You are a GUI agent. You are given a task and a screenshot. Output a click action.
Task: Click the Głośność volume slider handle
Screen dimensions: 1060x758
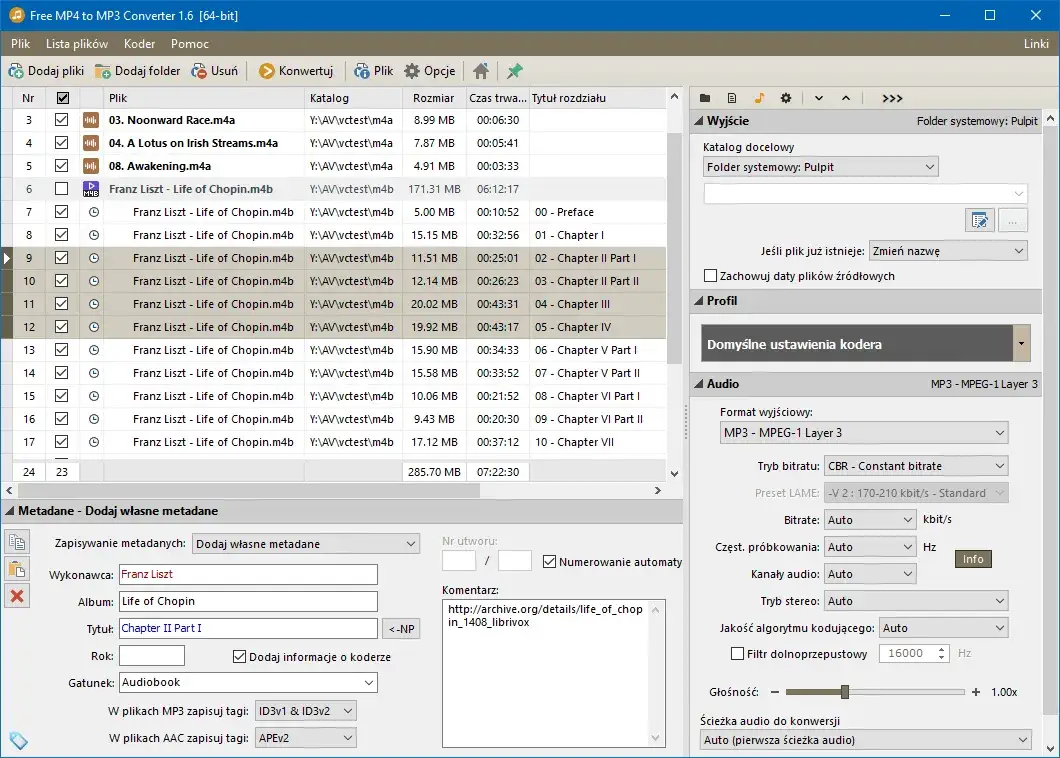(x=844, y=692)
